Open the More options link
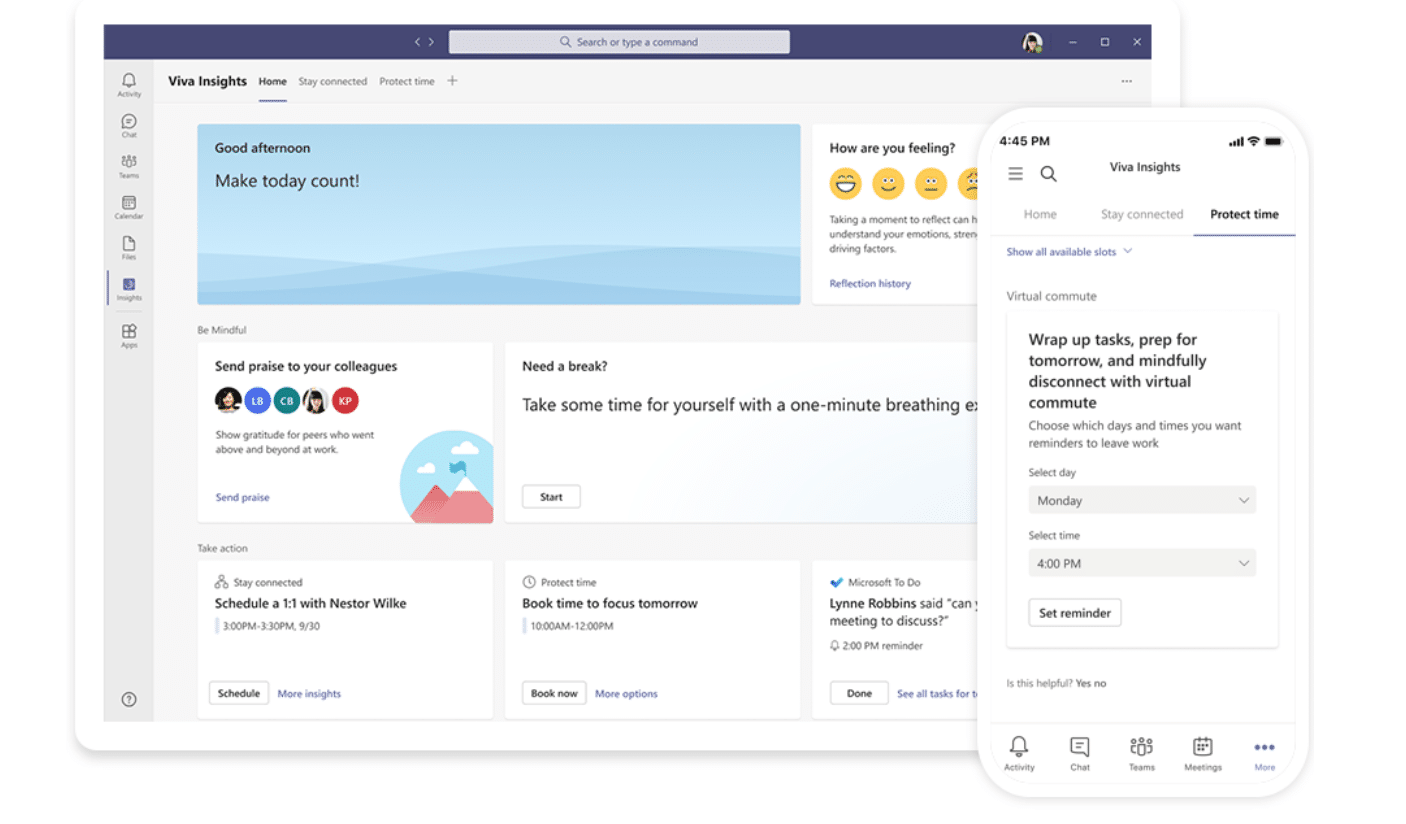Image resolution: width=1406 pixels, height=824 pixels. (626, 694)
